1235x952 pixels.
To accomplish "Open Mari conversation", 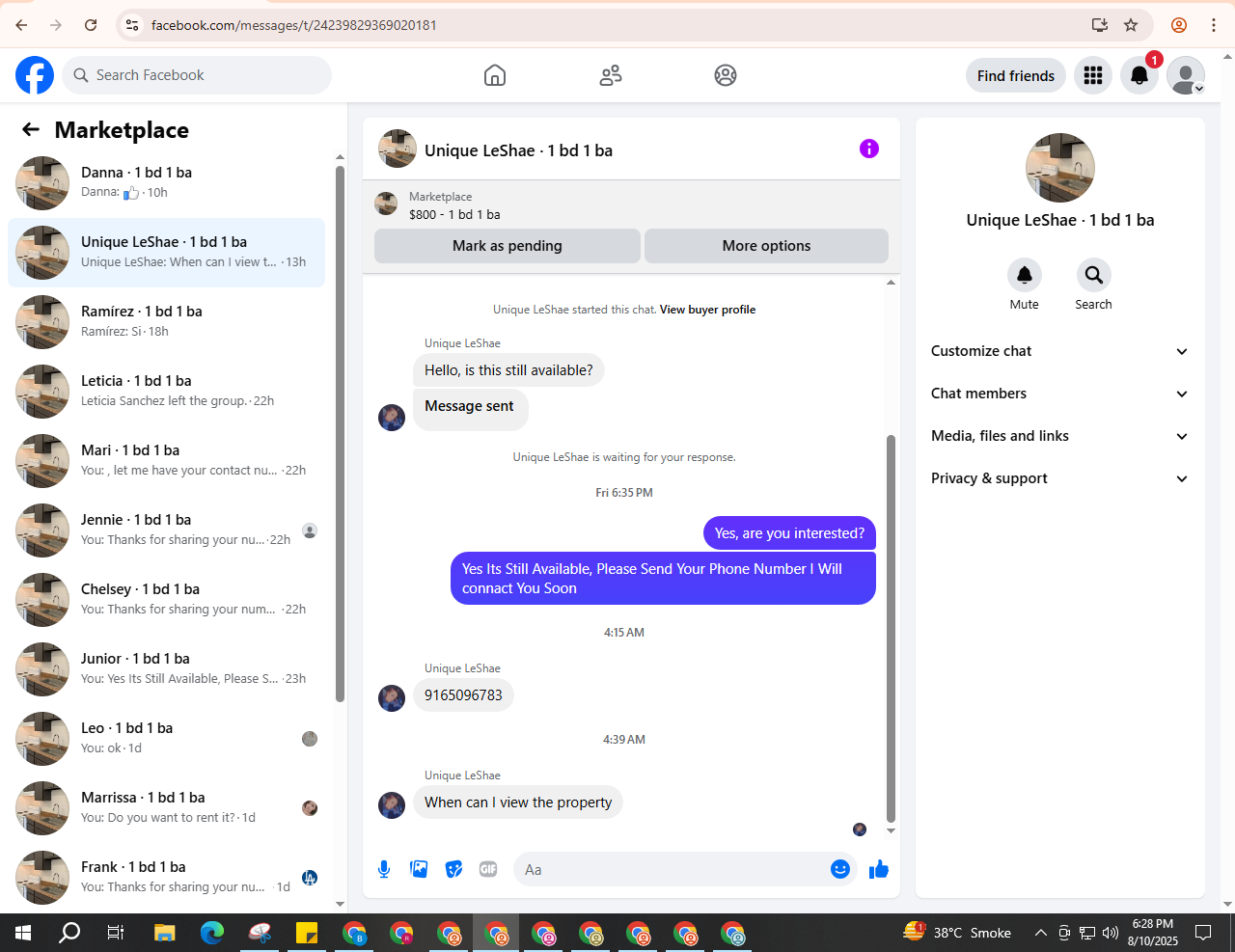I will tap(166, 461).
